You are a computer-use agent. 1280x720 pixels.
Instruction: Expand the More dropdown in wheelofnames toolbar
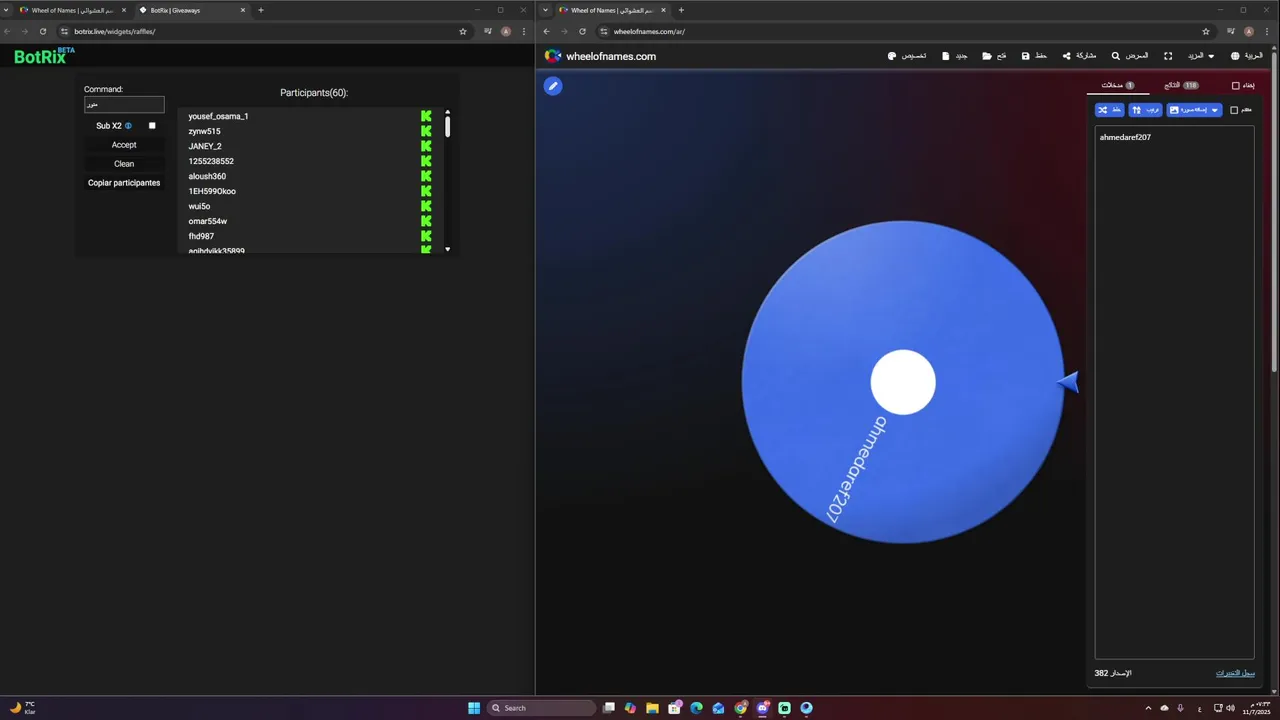(1201, 56)
